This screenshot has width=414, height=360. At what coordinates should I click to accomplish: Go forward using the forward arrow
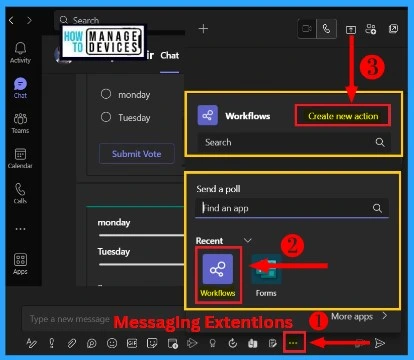[29, 21]
